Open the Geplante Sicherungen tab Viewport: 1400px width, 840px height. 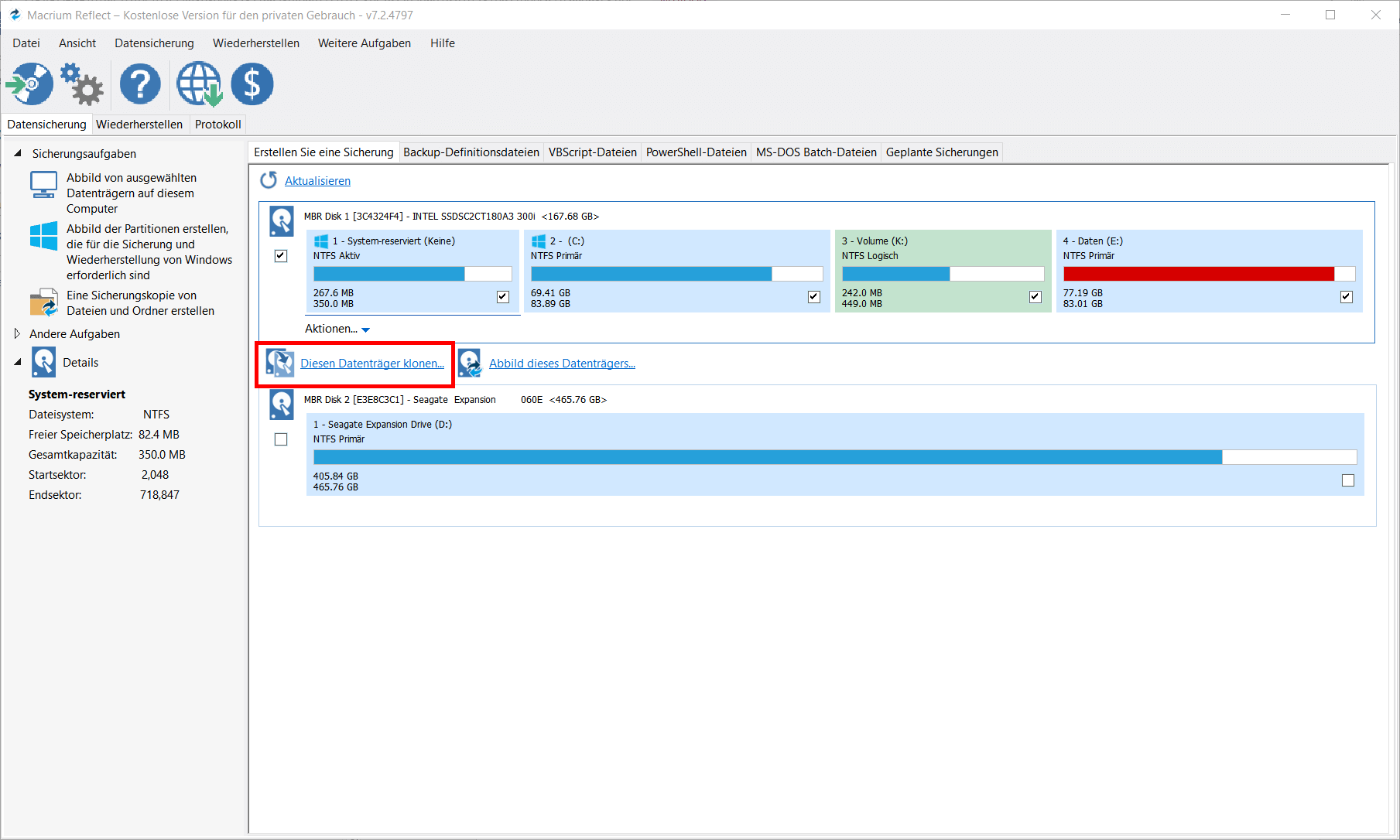[942, 152]
